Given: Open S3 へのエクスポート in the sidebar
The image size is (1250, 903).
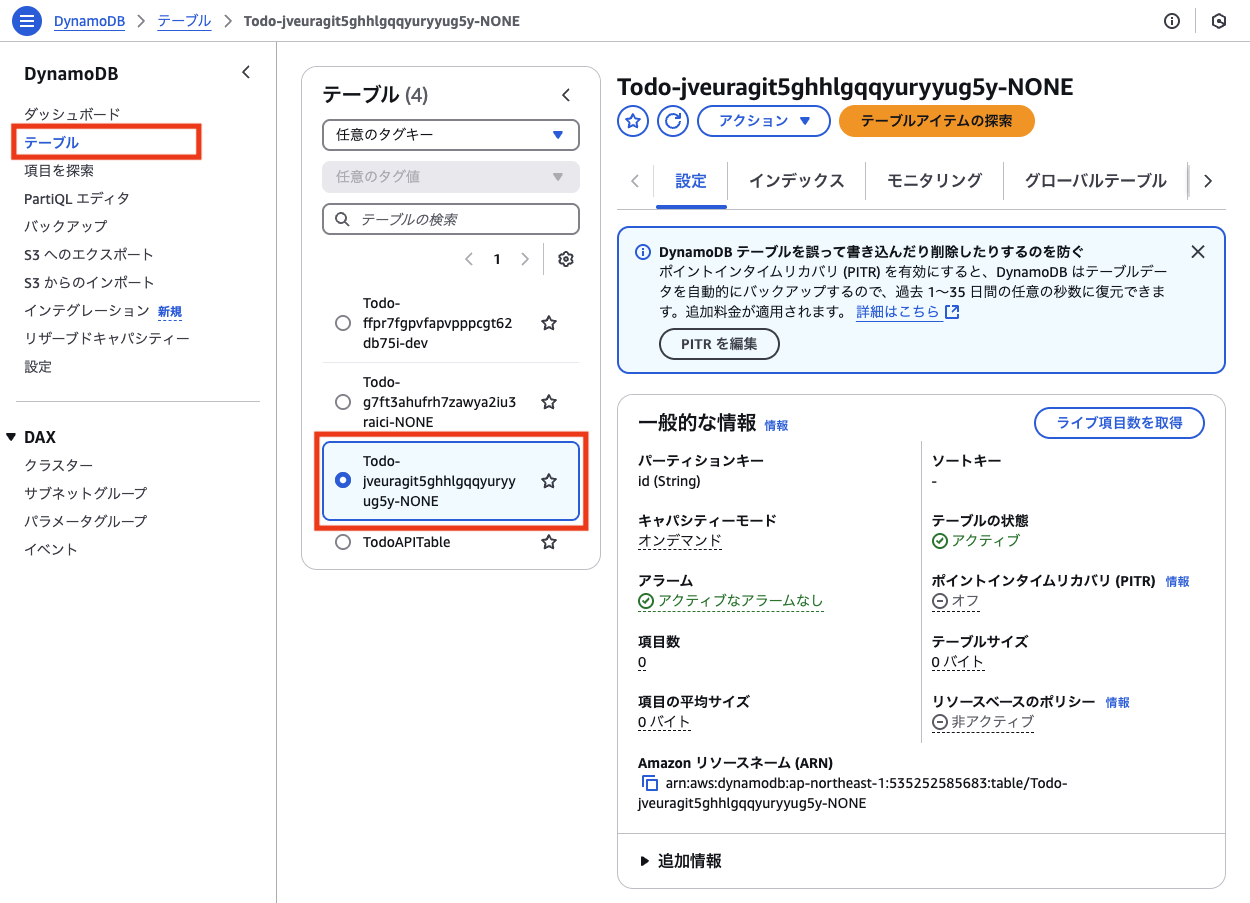Looking at the screenshot, I should (x=89, y=254).
